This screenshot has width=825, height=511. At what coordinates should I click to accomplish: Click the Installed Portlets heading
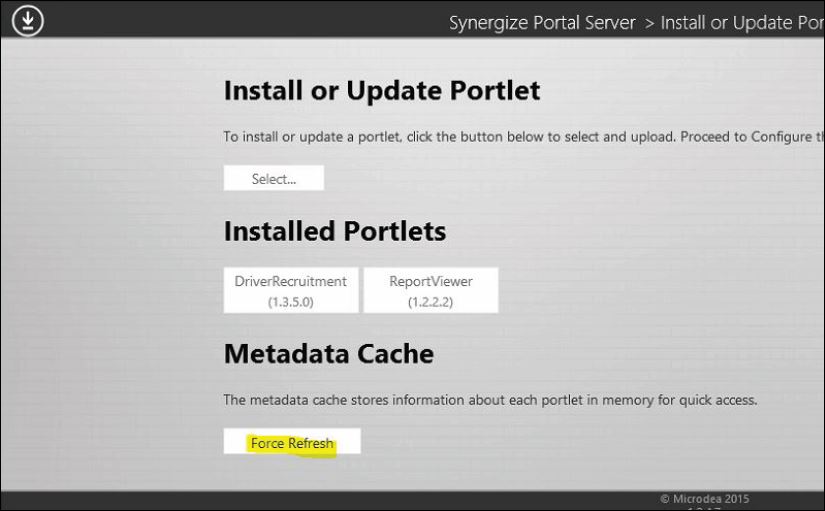335,231
